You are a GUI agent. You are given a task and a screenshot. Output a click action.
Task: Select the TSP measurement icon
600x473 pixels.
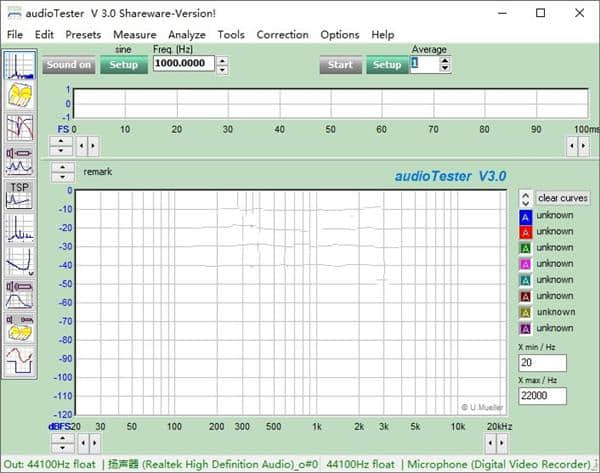coord(19,194)
